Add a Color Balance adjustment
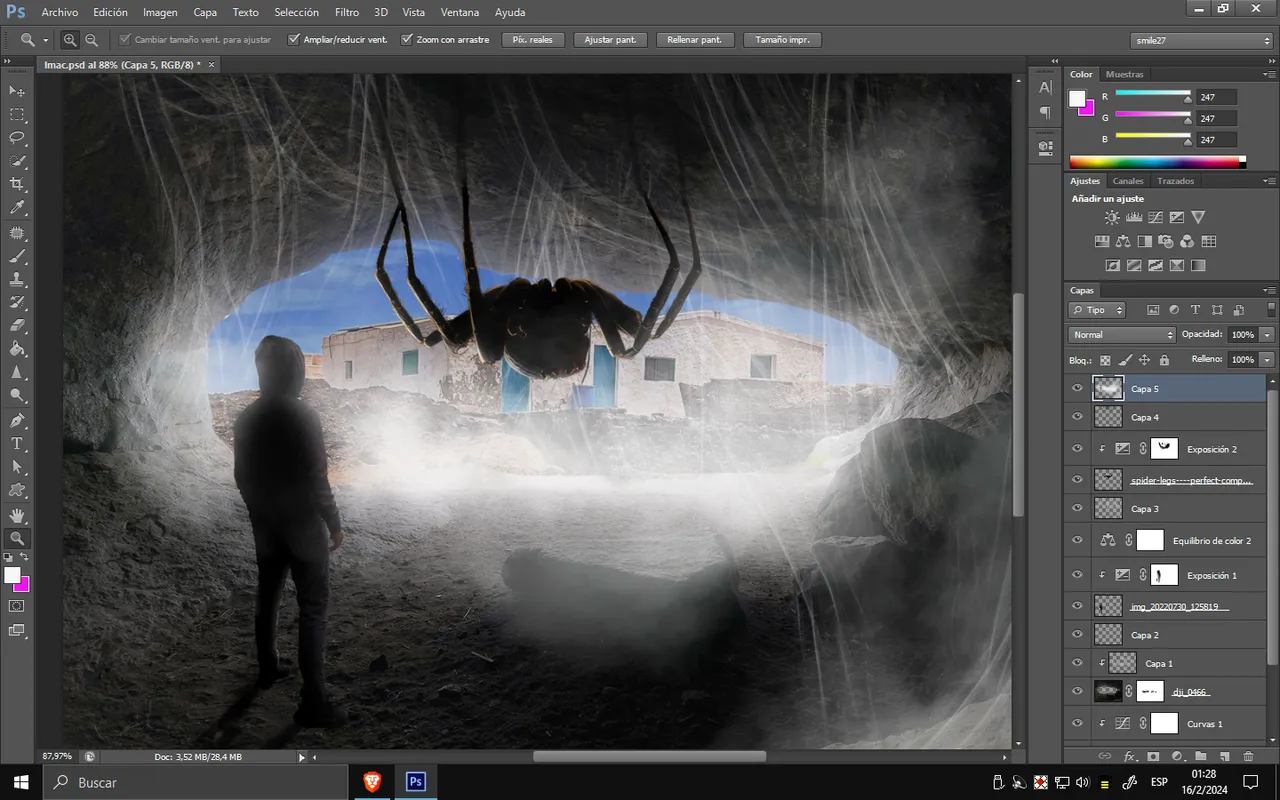 (1122, 241)
